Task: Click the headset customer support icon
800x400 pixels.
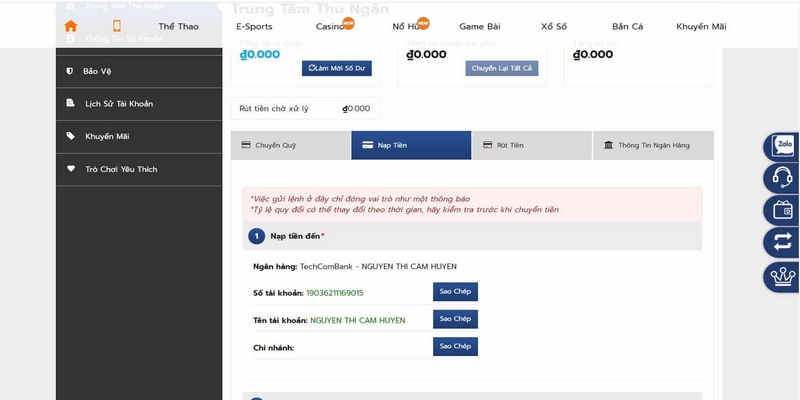Action: [781, 179]
